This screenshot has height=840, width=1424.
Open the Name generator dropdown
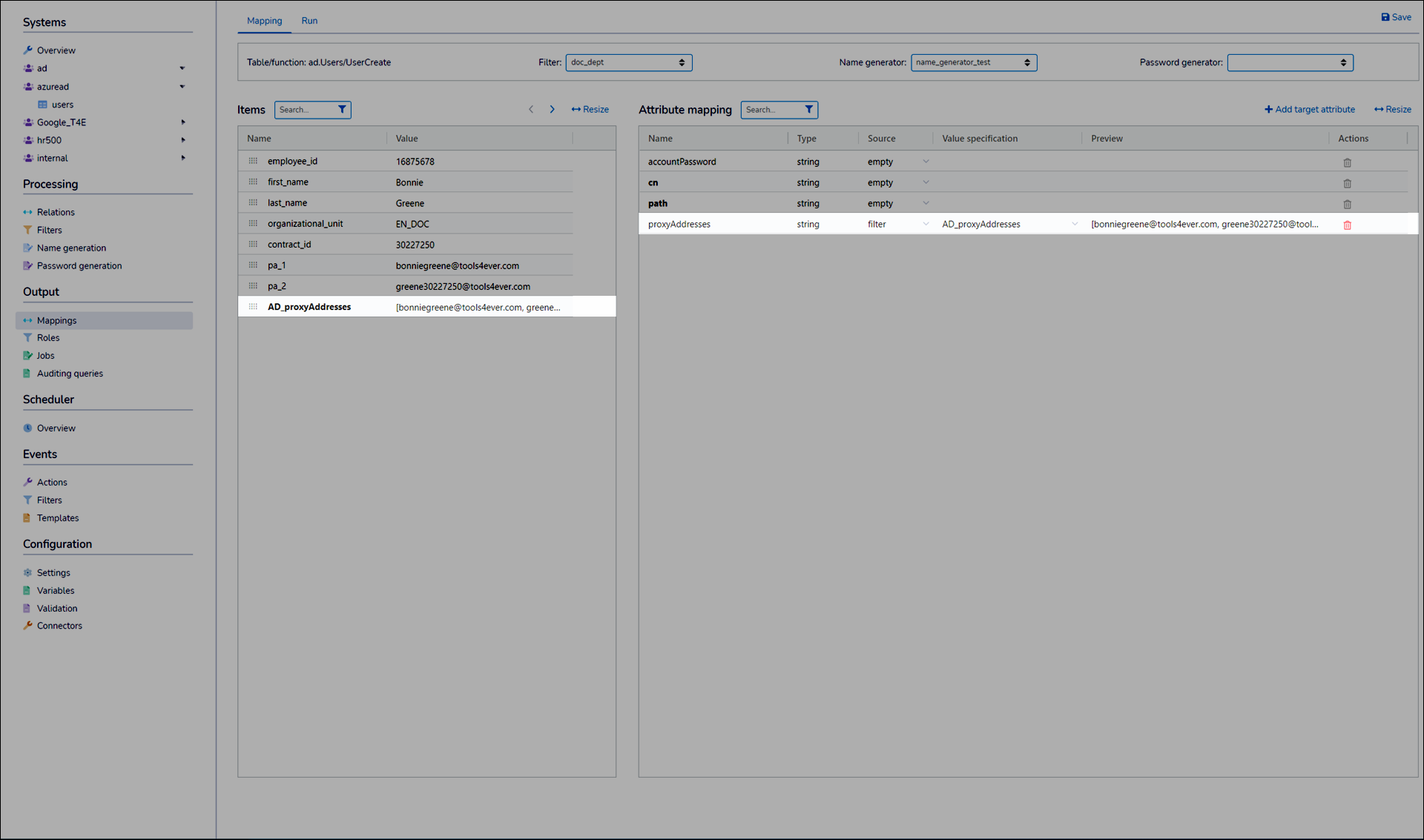[973, 62]
